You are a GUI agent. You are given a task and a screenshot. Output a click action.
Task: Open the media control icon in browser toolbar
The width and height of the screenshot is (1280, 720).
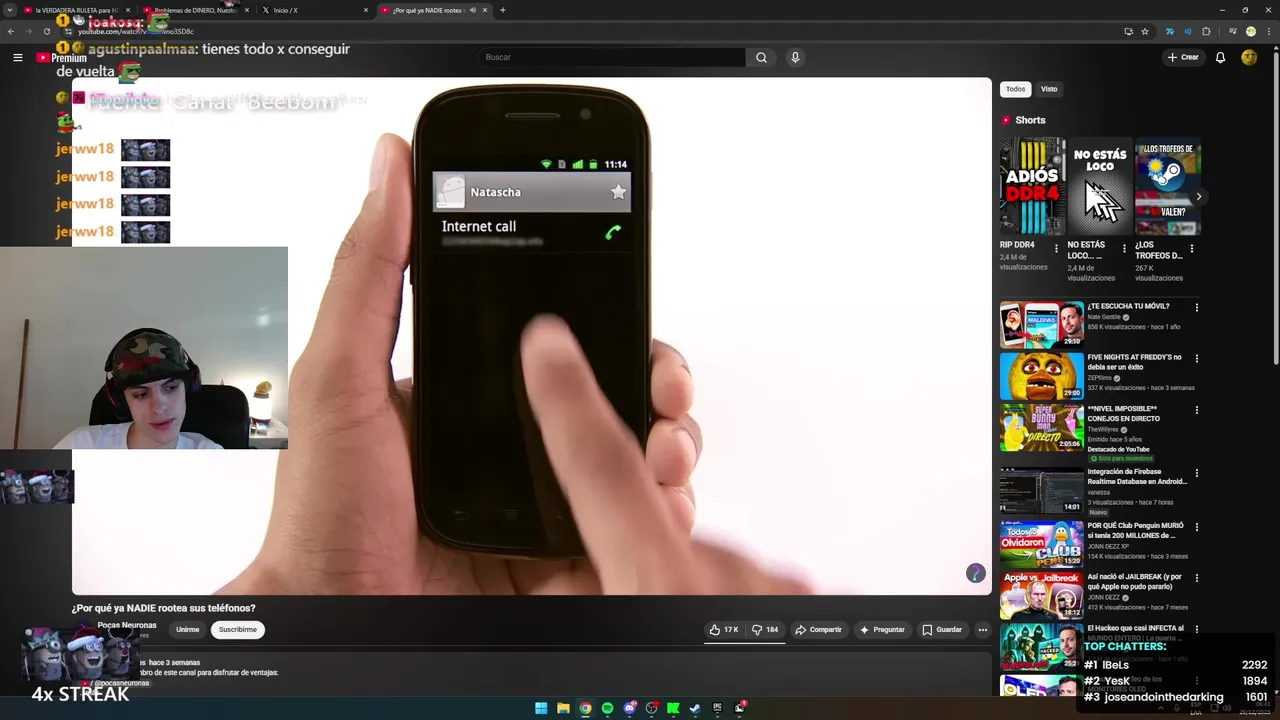pos(1232,31)
